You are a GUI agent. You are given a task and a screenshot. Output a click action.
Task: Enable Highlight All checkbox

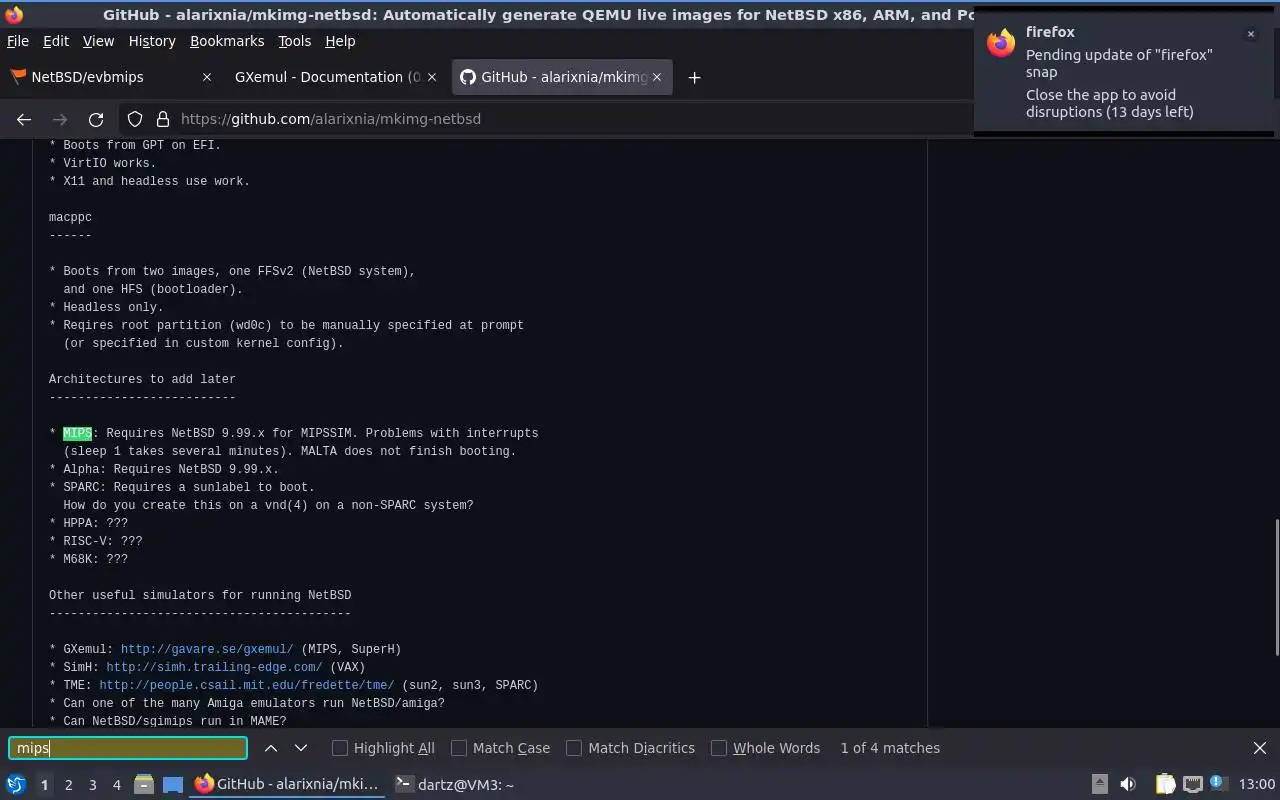(340, 748)
